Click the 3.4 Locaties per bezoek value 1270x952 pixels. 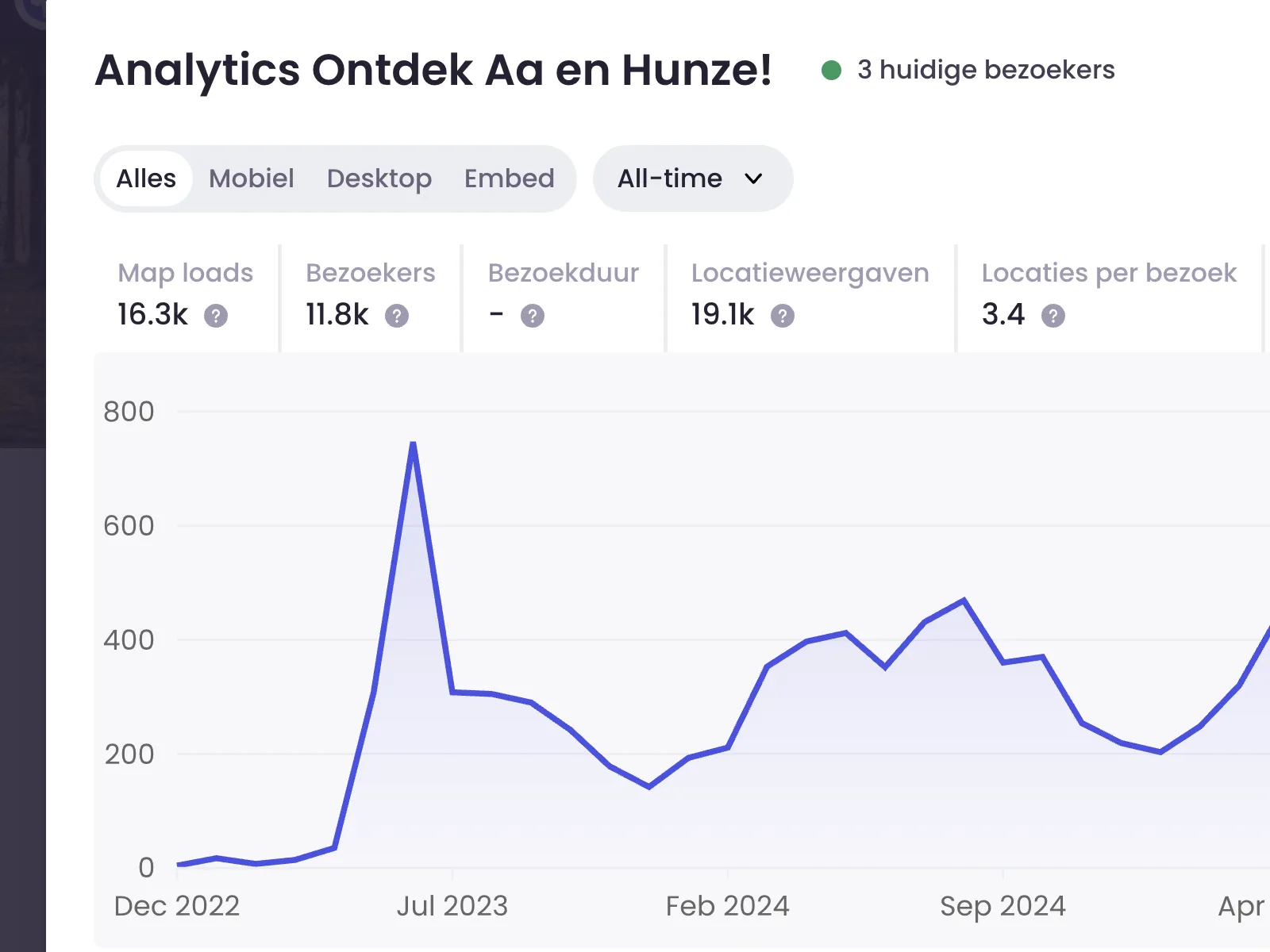pos(1002,314)
